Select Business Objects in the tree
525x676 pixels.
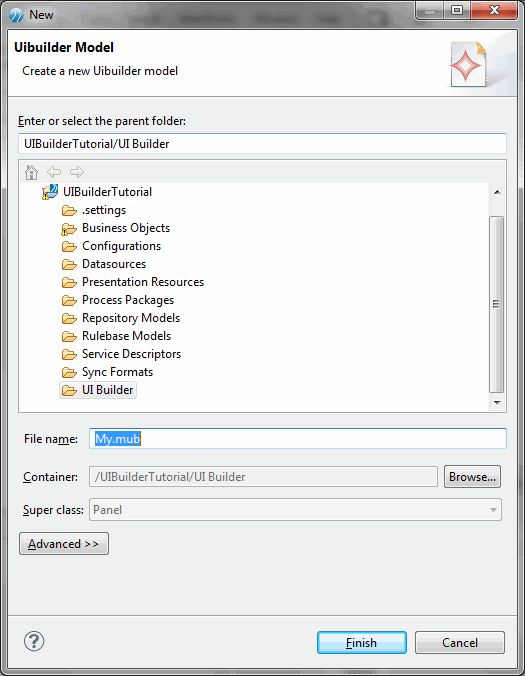pyautogui.click(x=126, y=228)
